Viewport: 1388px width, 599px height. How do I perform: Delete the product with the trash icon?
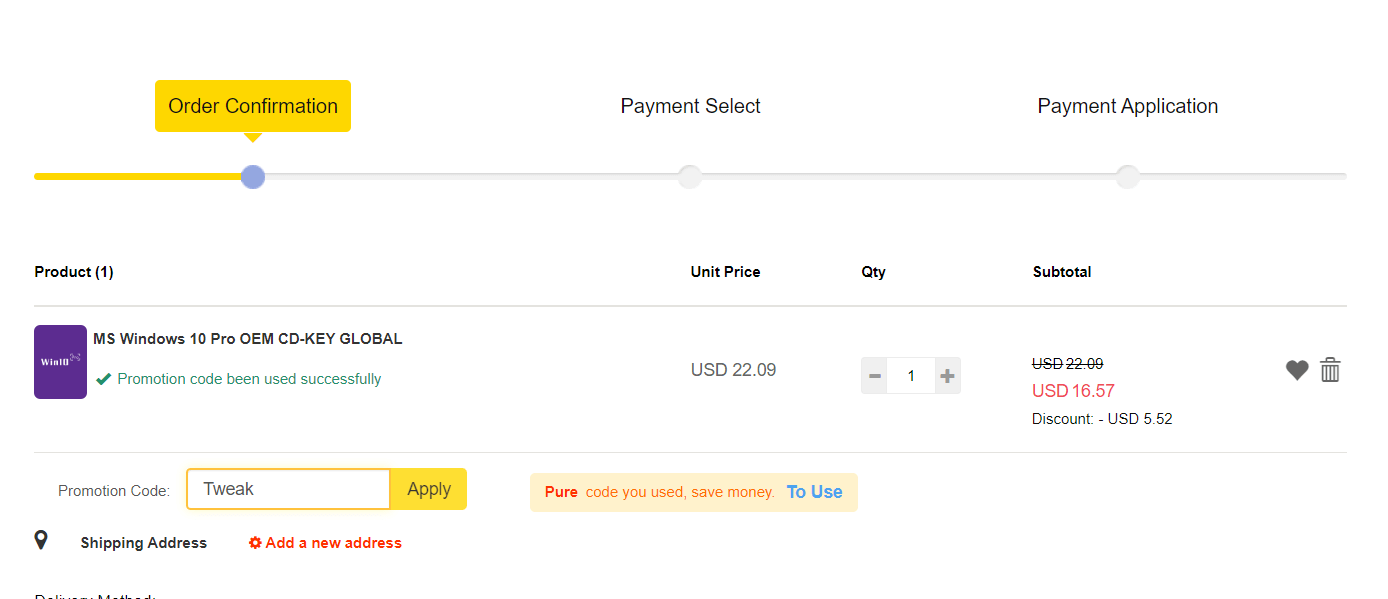tap(1330, 370)
